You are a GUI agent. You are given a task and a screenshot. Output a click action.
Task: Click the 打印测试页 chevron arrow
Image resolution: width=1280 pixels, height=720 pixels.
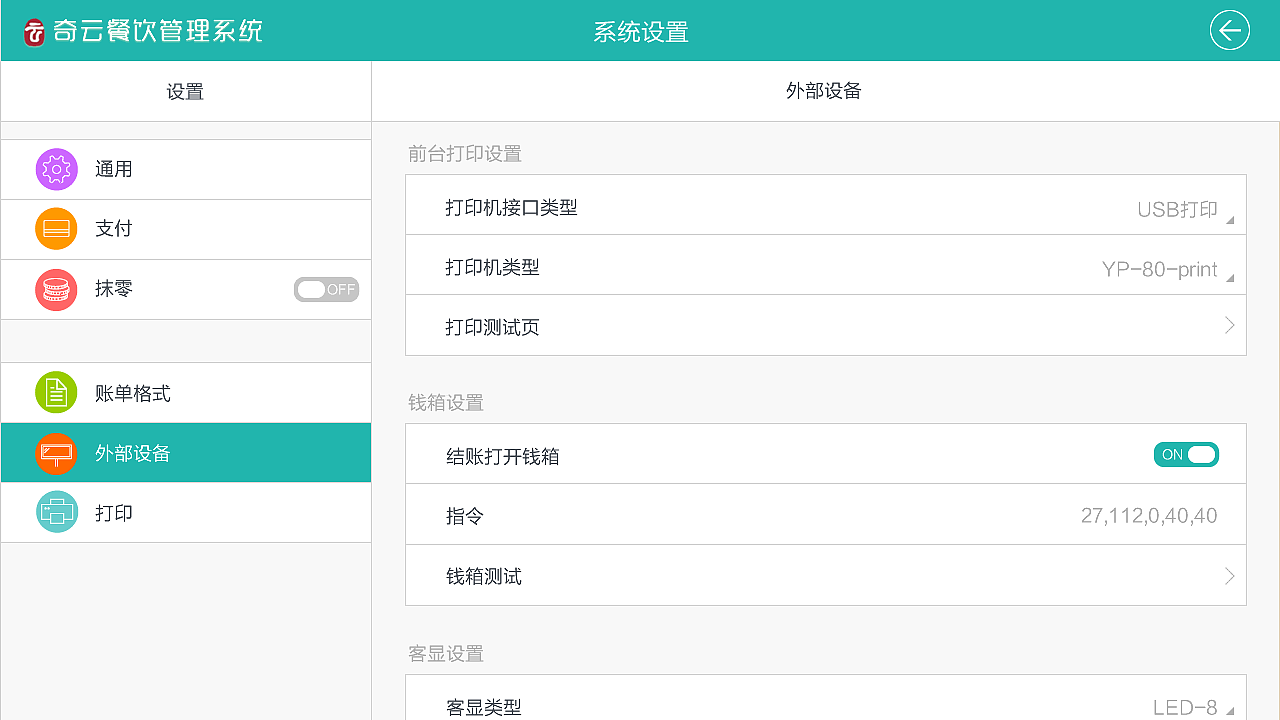point(1229,326)
